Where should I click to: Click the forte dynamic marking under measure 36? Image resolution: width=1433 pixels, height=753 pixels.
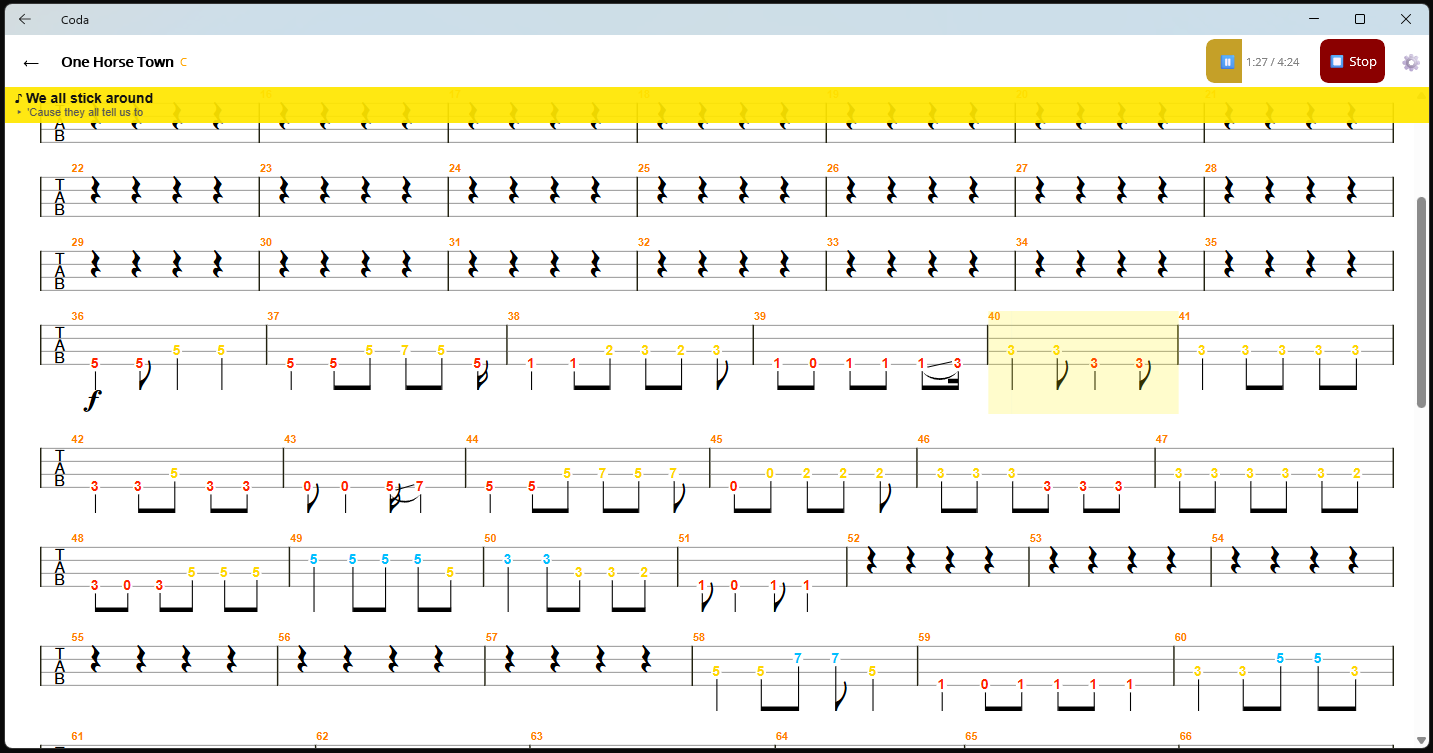click(x=93, y=402)
